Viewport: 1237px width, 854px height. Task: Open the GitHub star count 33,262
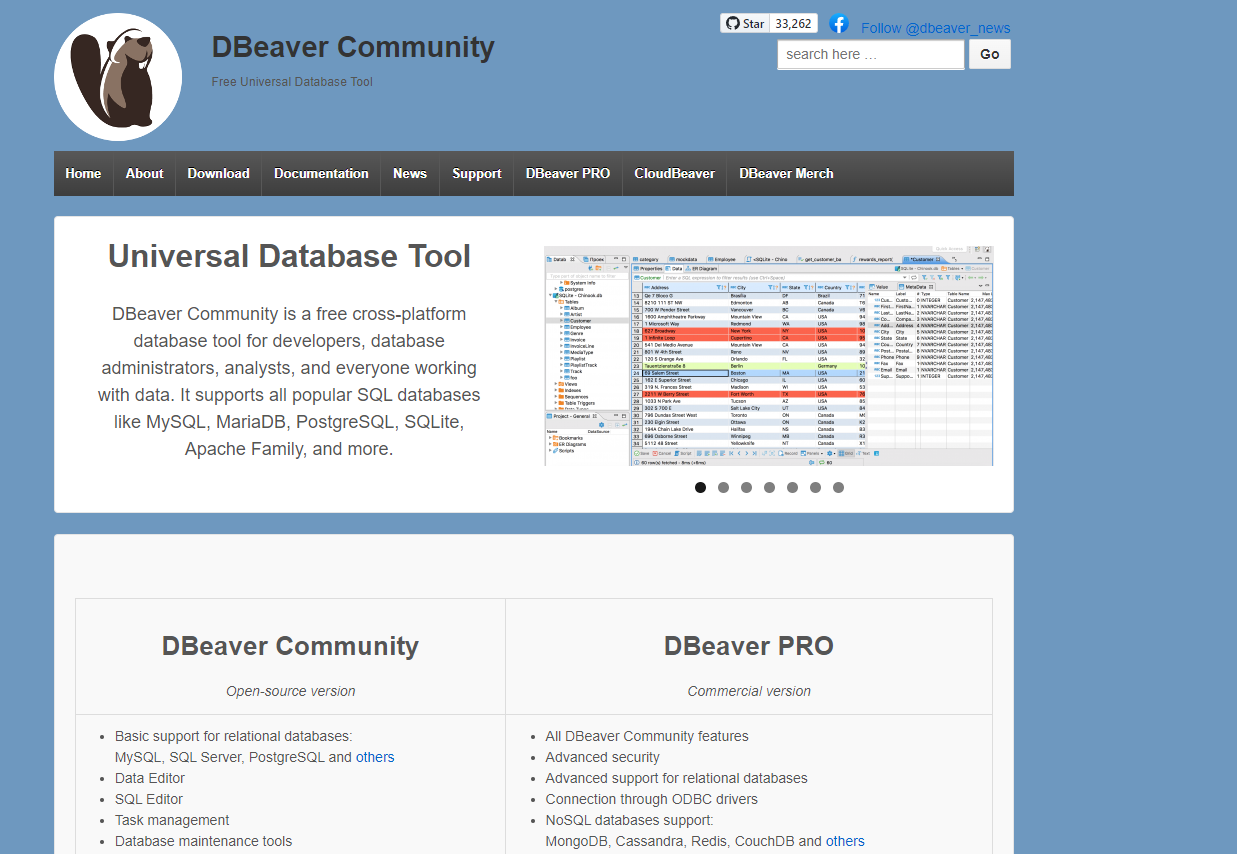(794, 23)
